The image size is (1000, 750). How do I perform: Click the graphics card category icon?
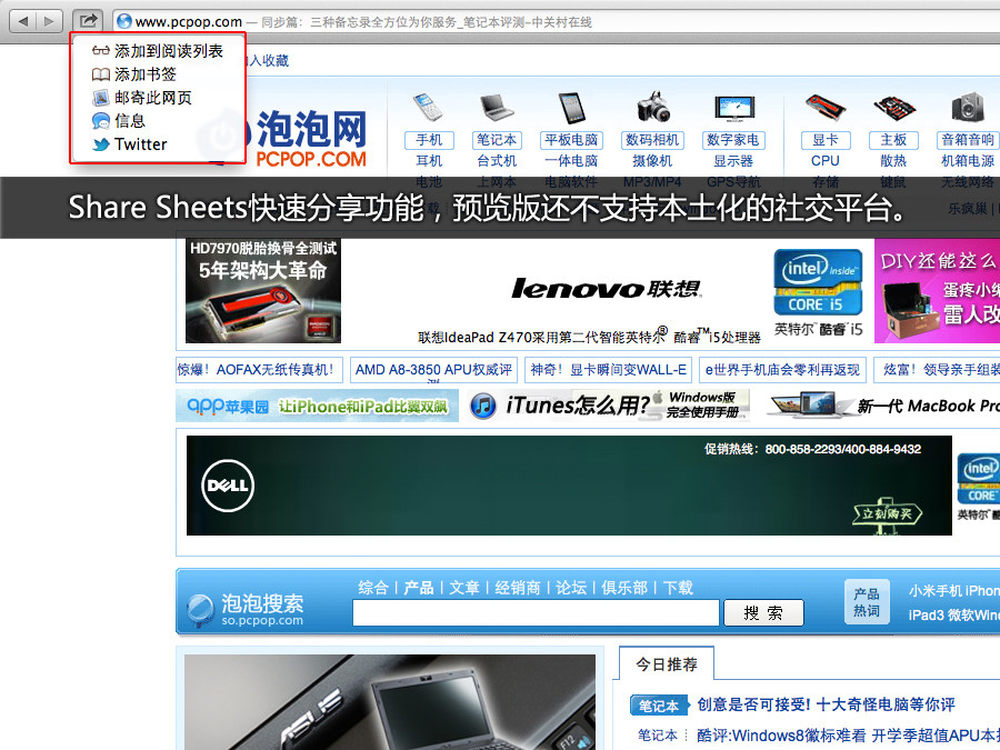point(825,107)
